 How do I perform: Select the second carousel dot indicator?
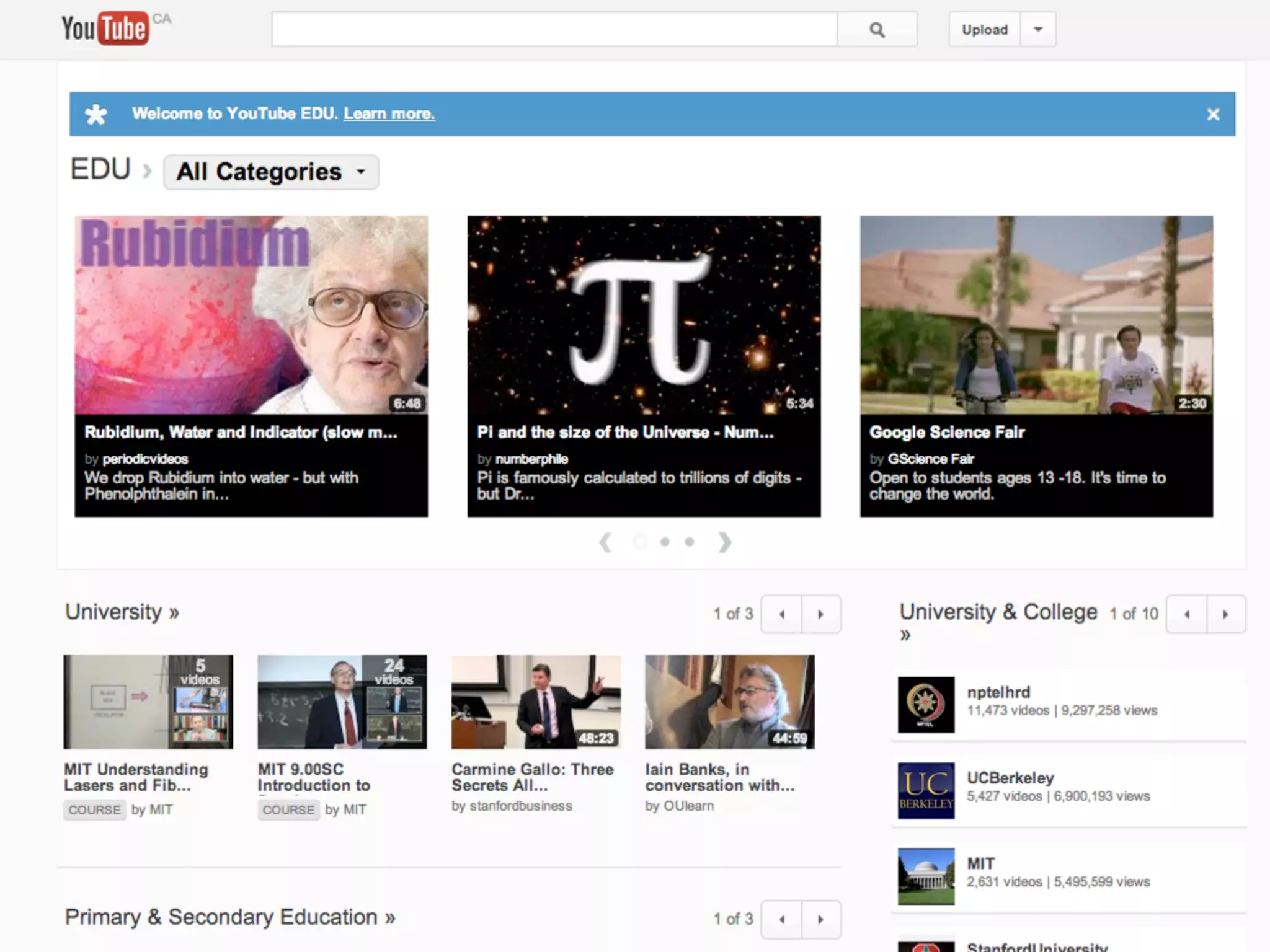pyautogui.click(x=665, y=542)
